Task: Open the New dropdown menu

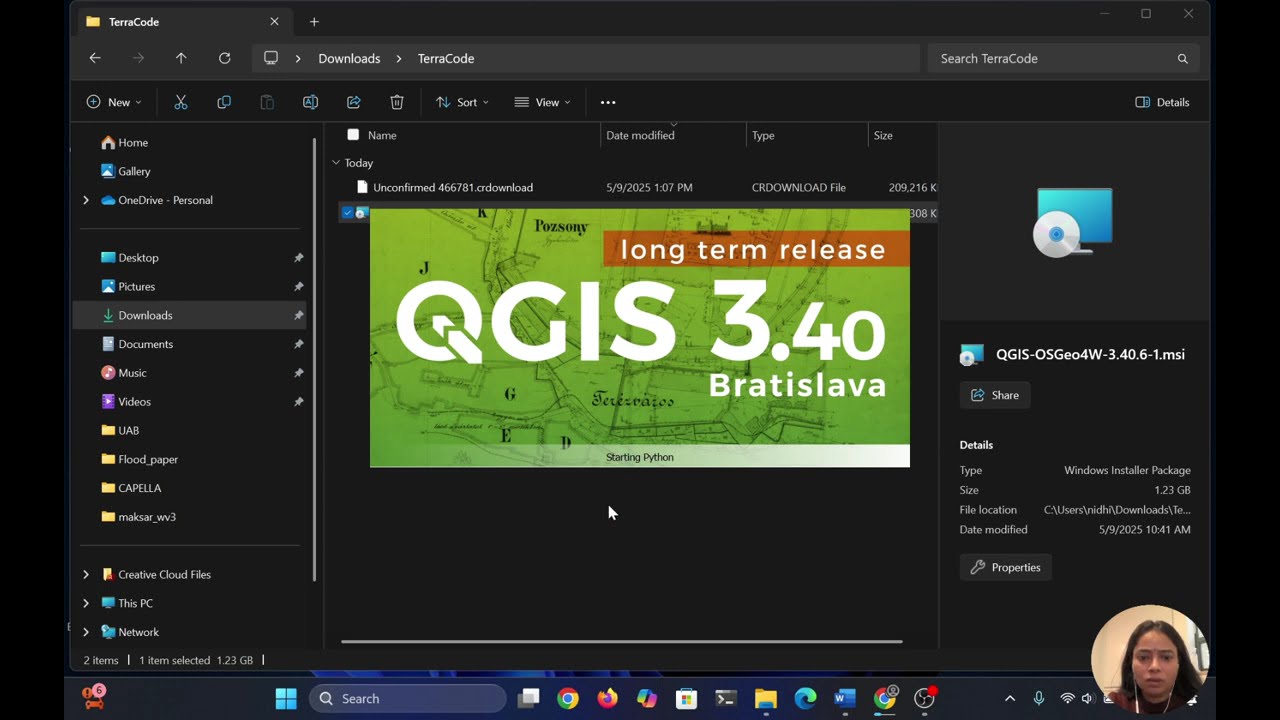Action: click(x=114, y=102)
